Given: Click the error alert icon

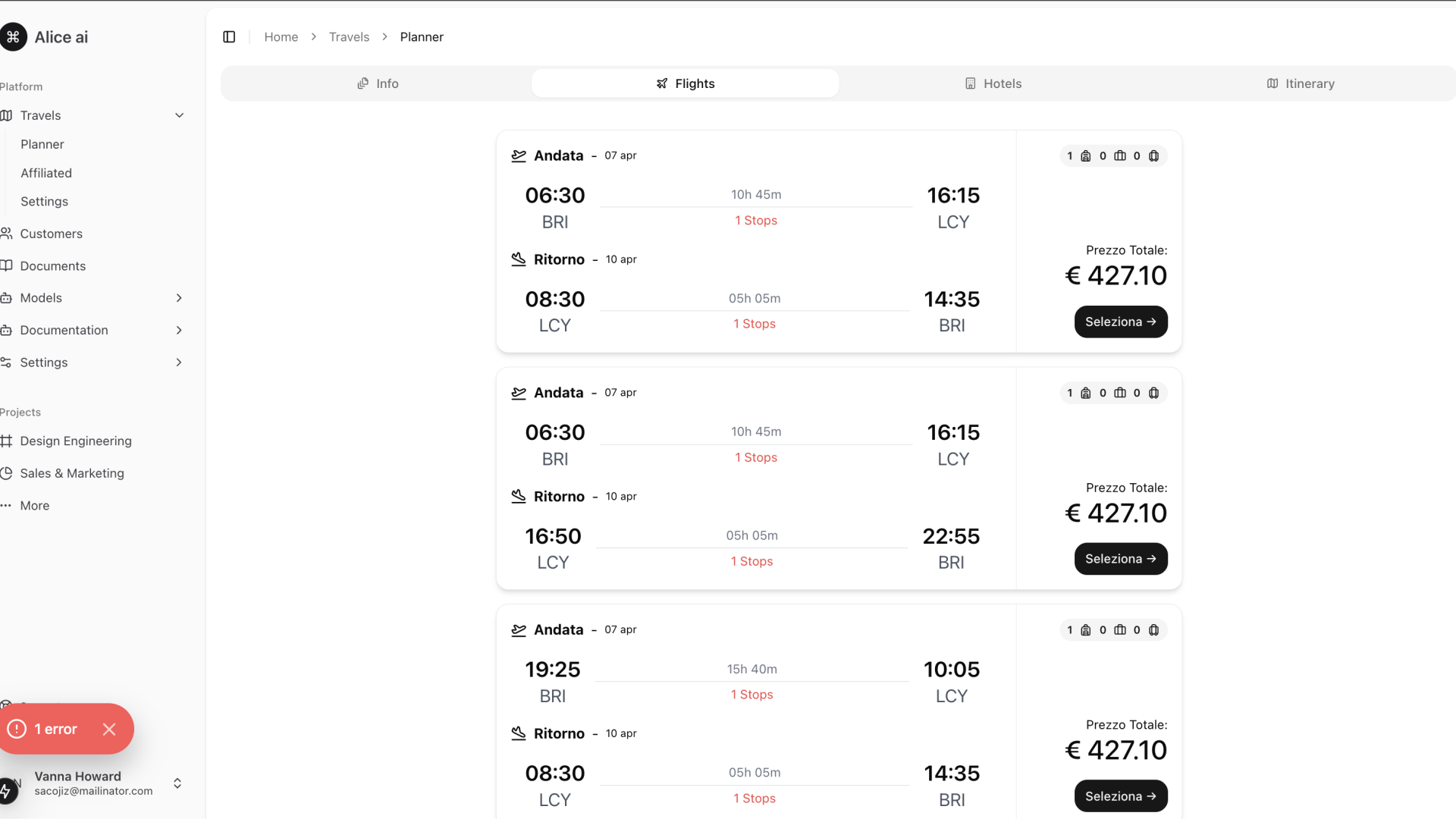Looking at the screenshot, I should click(x=17, y=729).
